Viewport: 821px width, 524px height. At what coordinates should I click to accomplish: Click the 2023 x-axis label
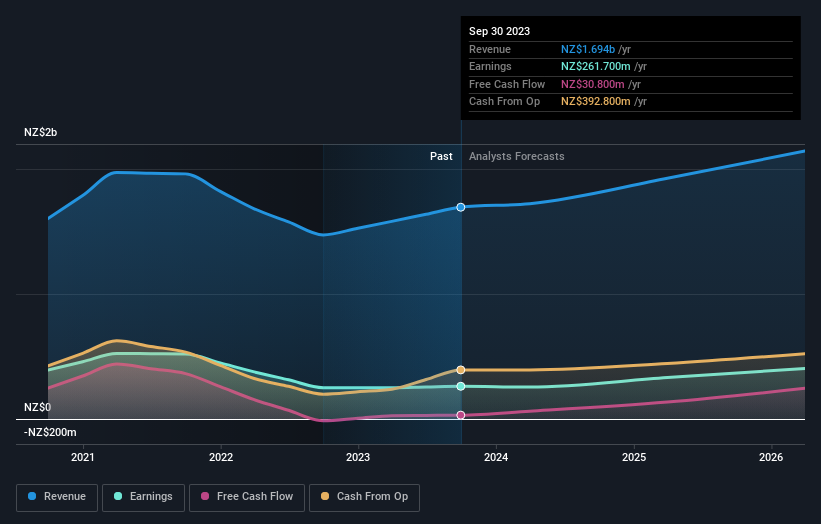point(358,458)
